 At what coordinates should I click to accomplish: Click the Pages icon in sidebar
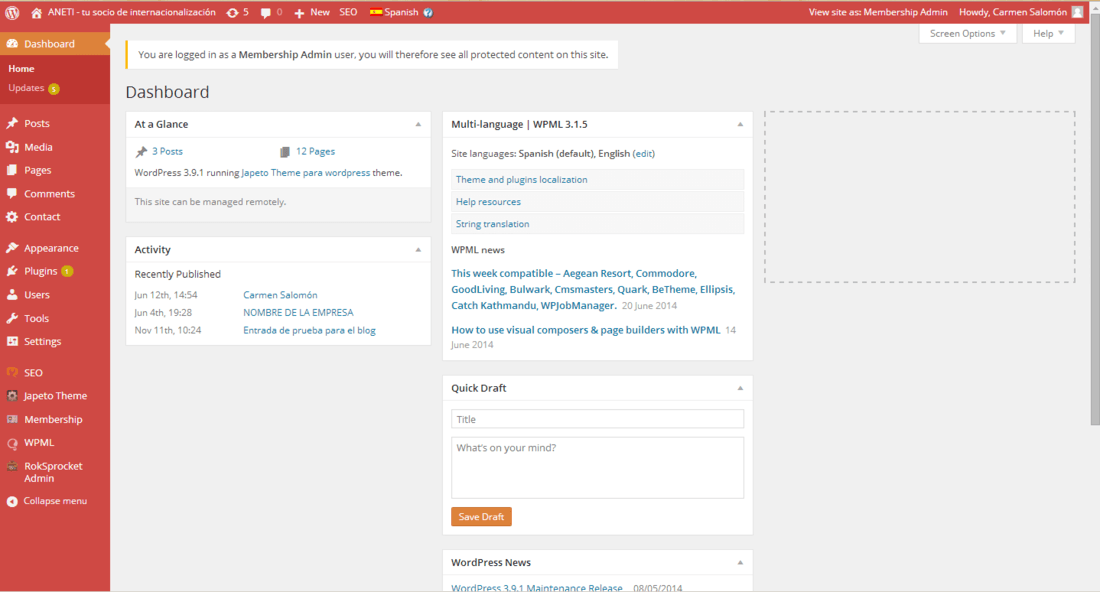(12, 170)
